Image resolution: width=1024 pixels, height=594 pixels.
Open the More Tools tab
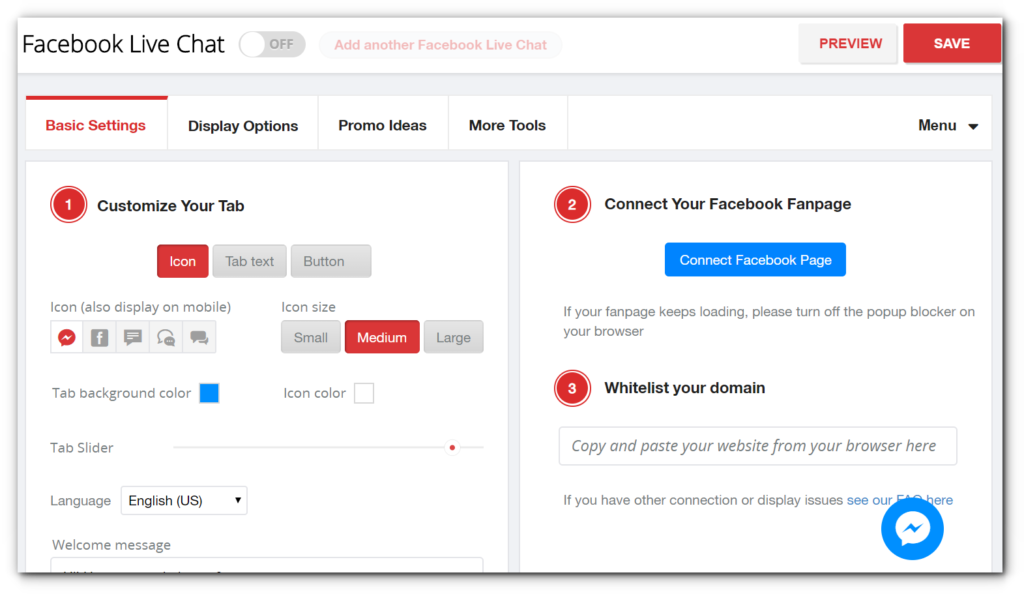click(x=507, y=125)
